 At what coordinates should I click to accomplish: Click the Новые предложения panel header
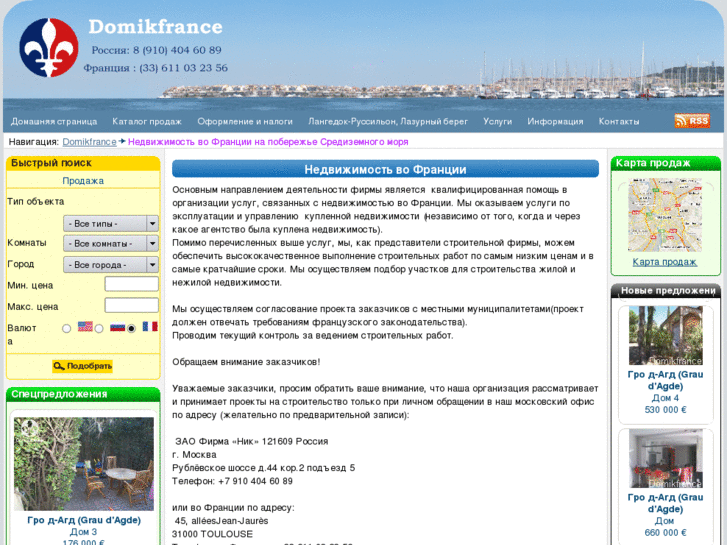(666, 291)
